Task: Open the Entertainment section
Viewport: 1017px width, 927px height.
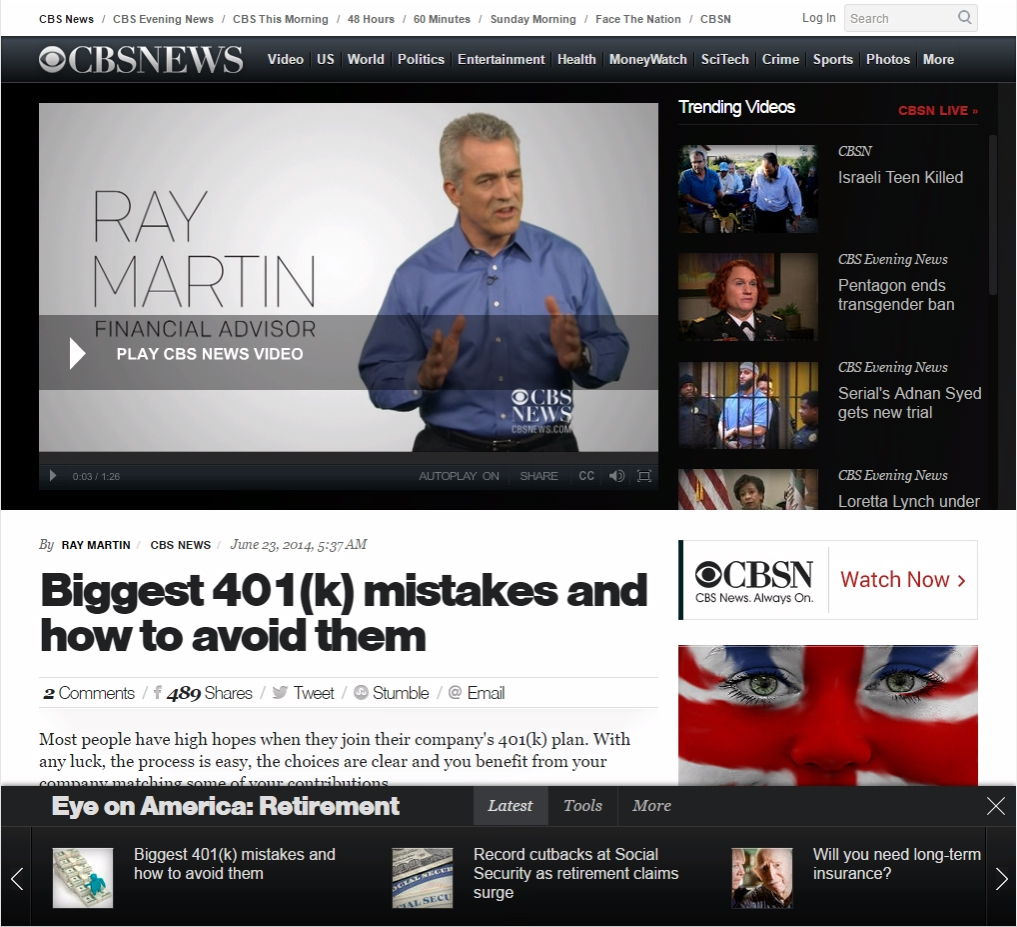Action: click(x=501, y=59)
